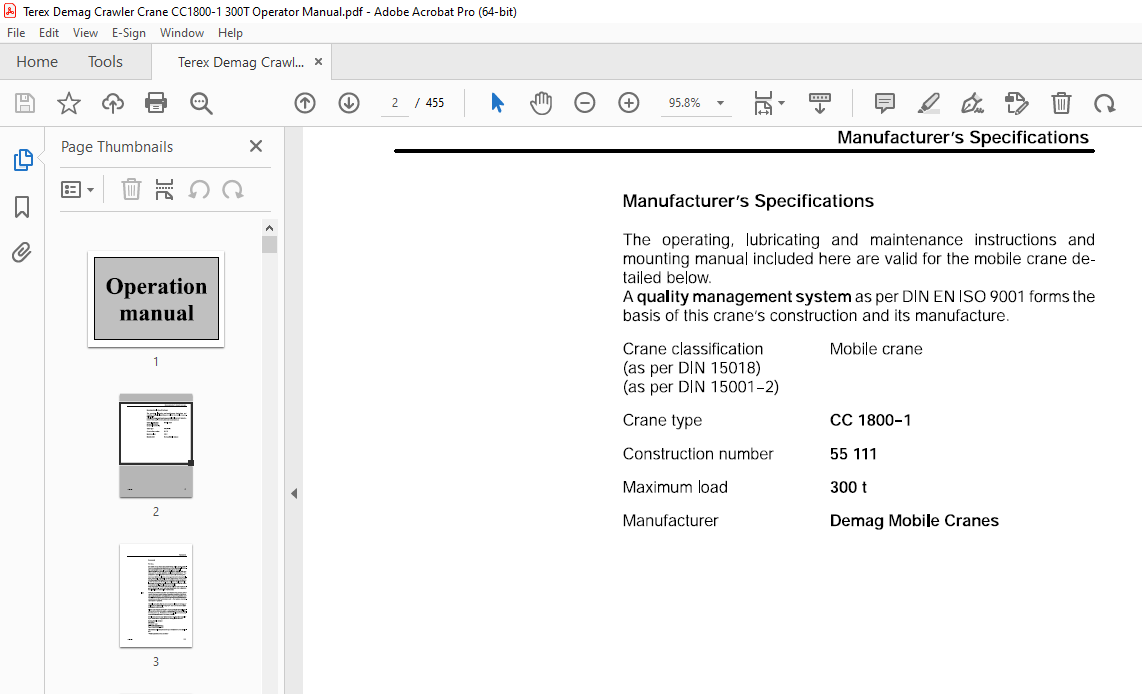Rotate thumbnail counterclockwise
The height and width of the screenshot is (694, 1142).
(x=199, y=189)
